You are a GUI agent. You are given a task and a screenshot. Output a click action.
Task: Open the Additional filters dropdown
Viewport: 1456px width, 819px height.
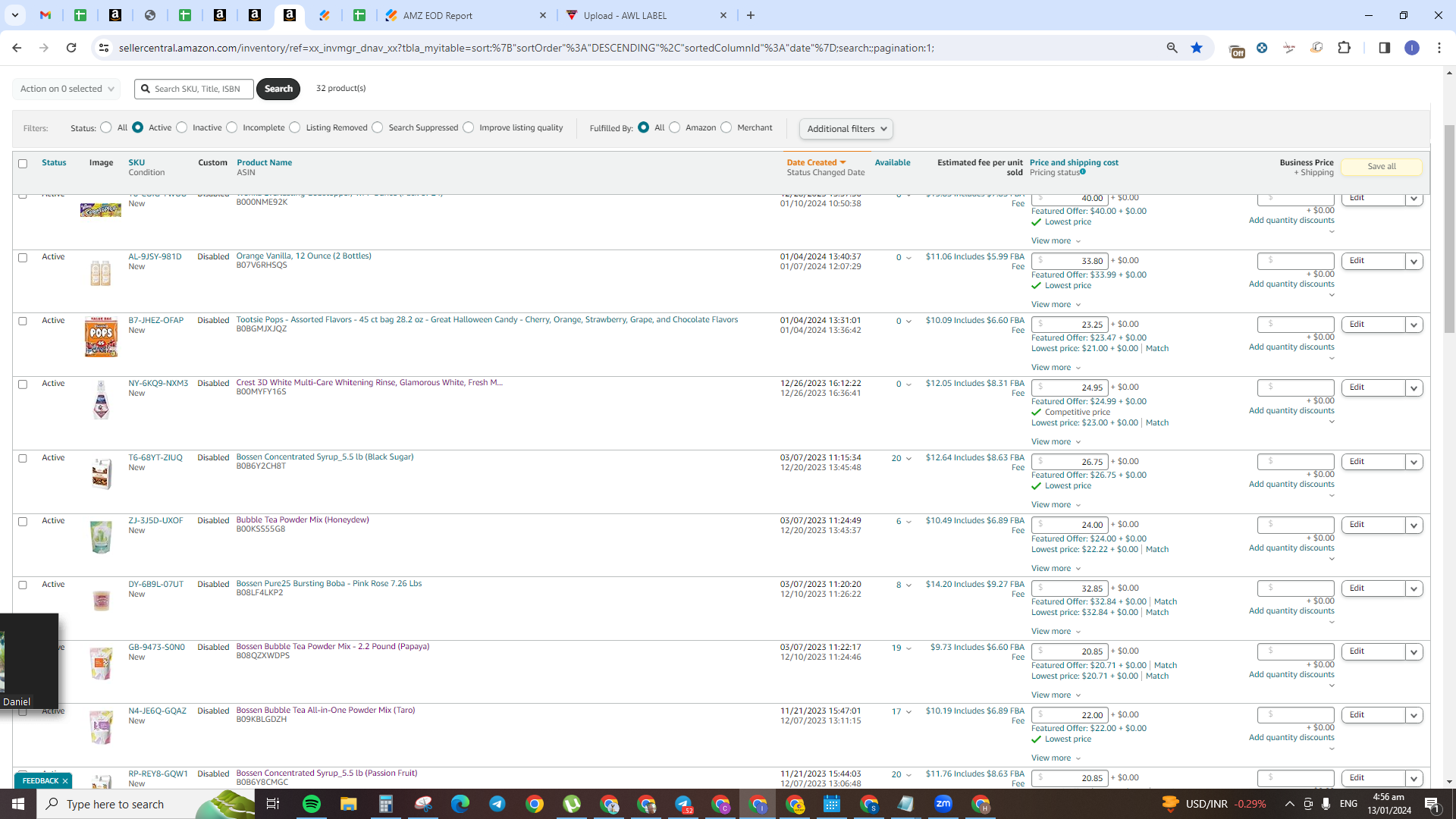(846, 129)
